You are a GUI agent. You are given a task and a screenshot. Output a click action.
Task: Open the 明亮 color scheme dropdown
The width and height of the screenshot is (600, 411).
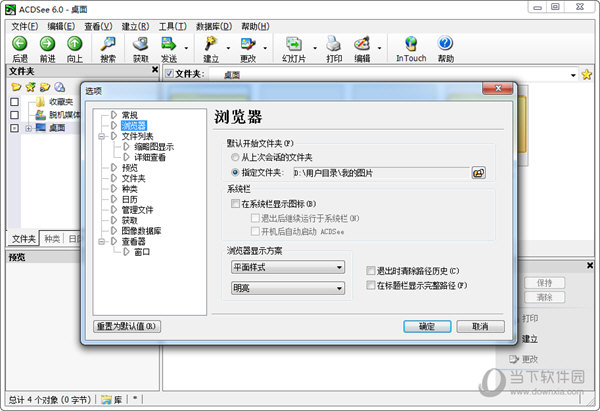click(288, 288)
